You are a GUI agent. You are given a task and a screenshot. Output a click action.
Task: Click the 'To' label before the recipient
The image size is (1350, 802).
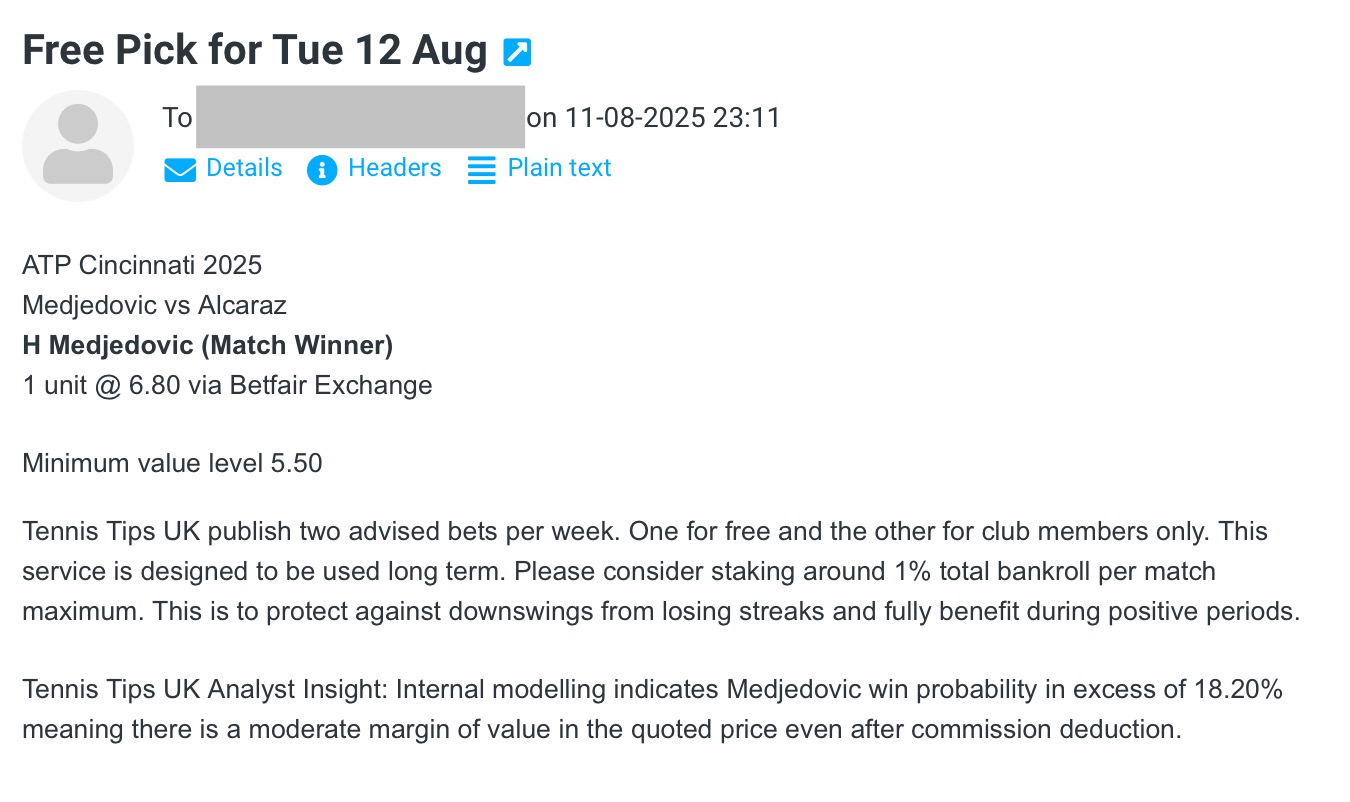(177, 118)
